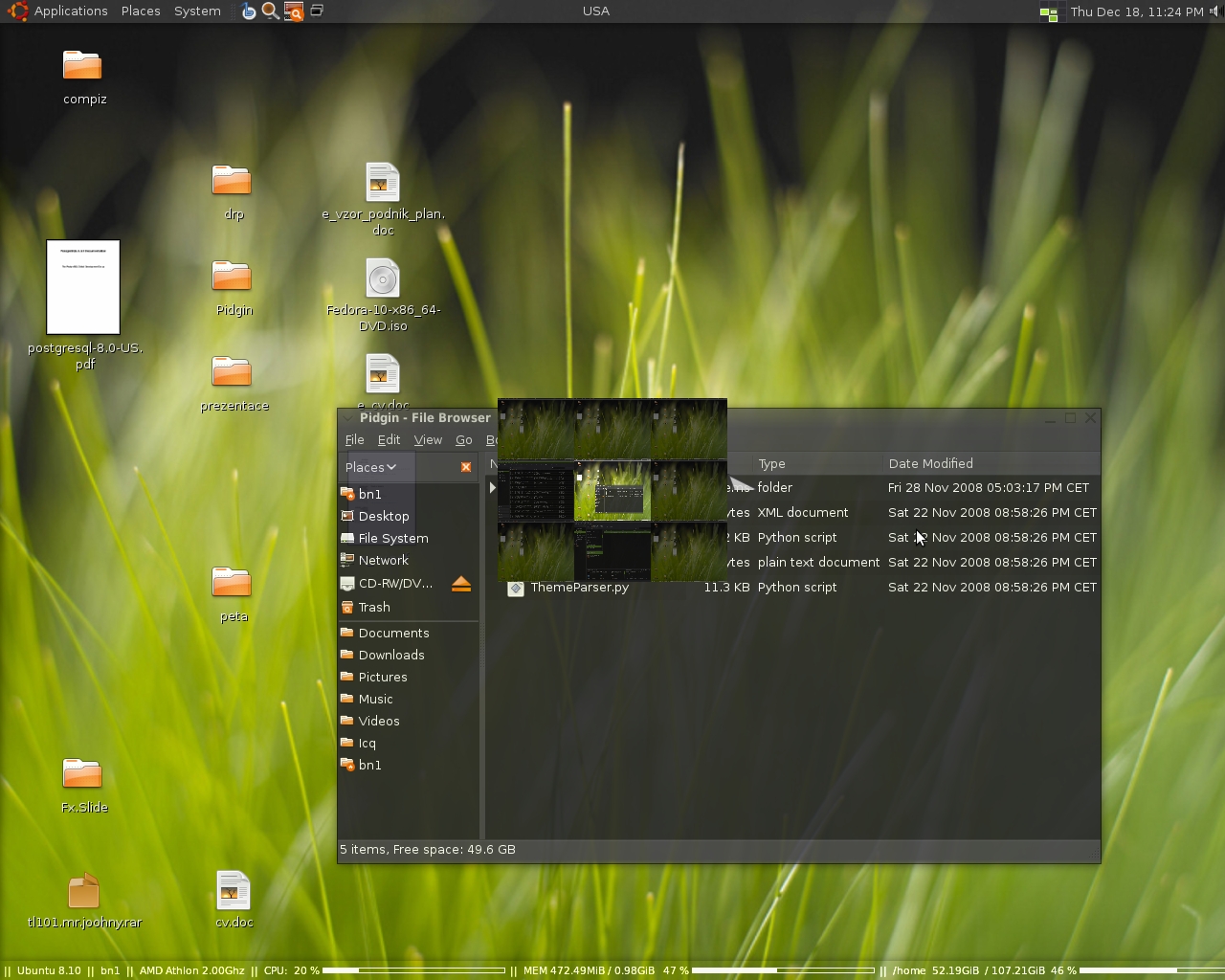Open the System menu
The image size is (1225, 980).
197,11
